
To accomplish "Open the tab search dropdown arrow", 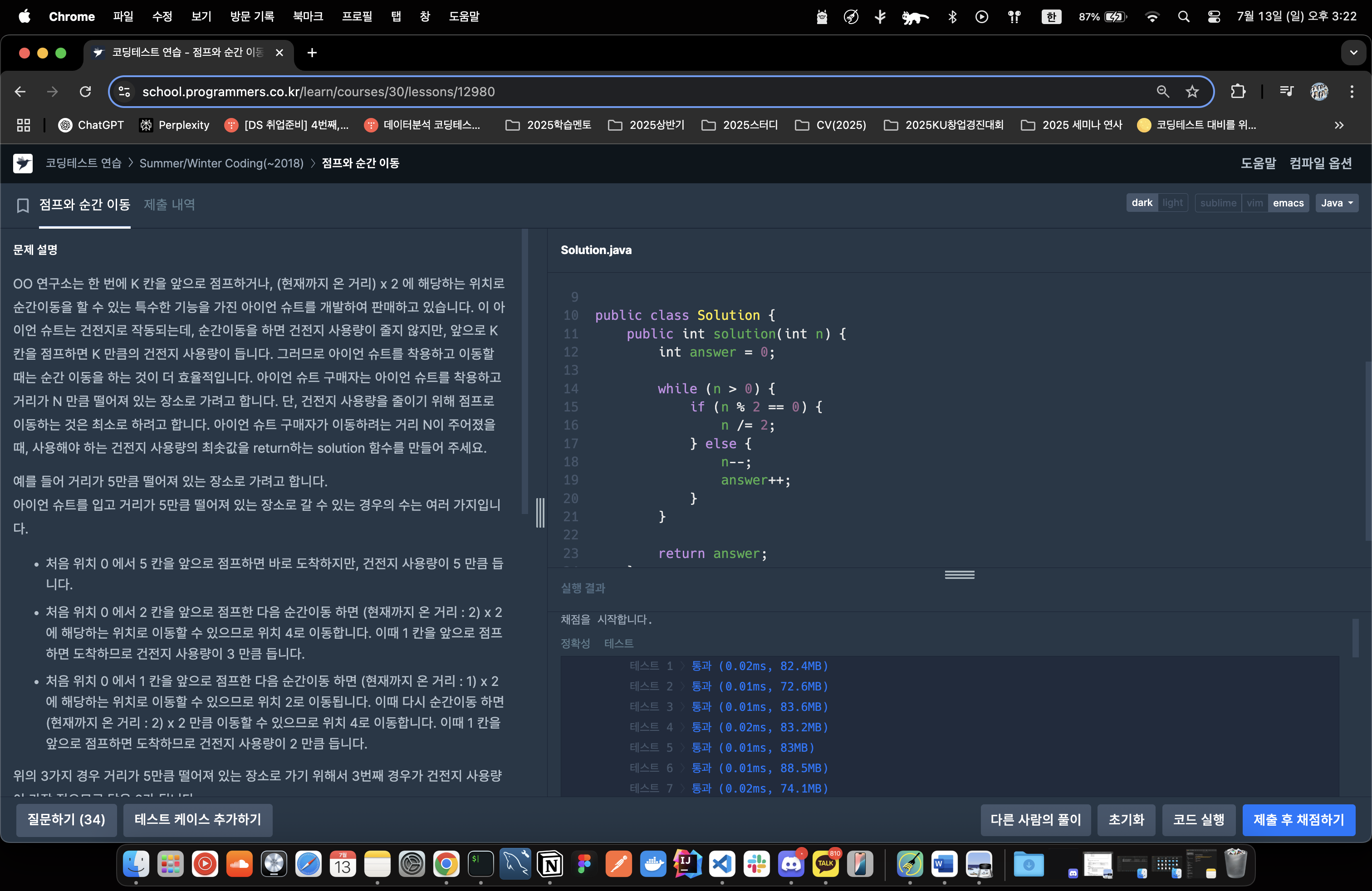I will (x=1353, y=53).
